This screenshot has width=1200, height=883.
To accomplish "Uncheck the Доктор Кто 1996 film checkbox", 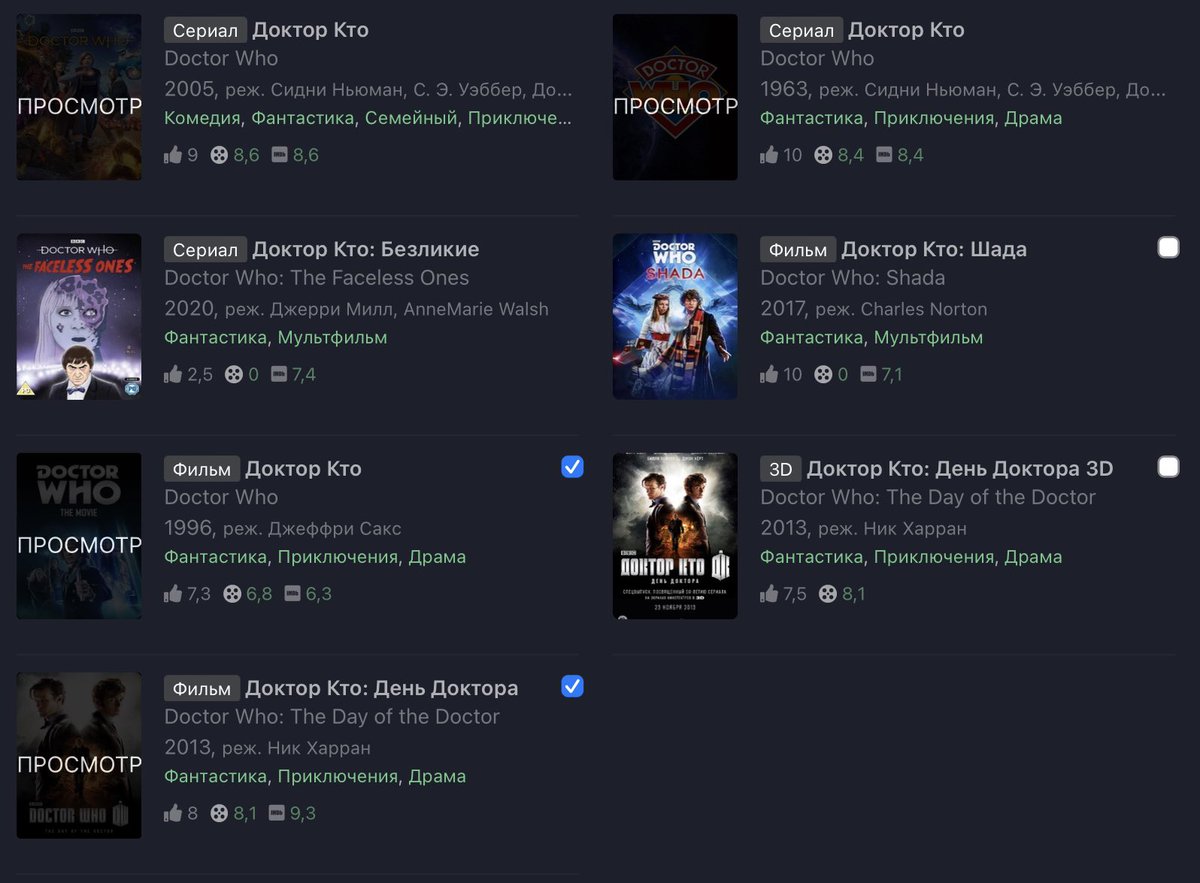I will 572,467.
